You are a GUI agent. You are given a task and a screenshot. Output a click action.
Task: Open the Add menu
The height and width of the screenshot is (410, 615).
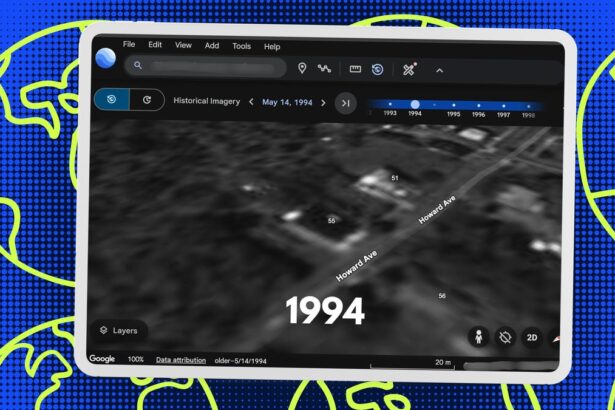click(x=212, y=46)
